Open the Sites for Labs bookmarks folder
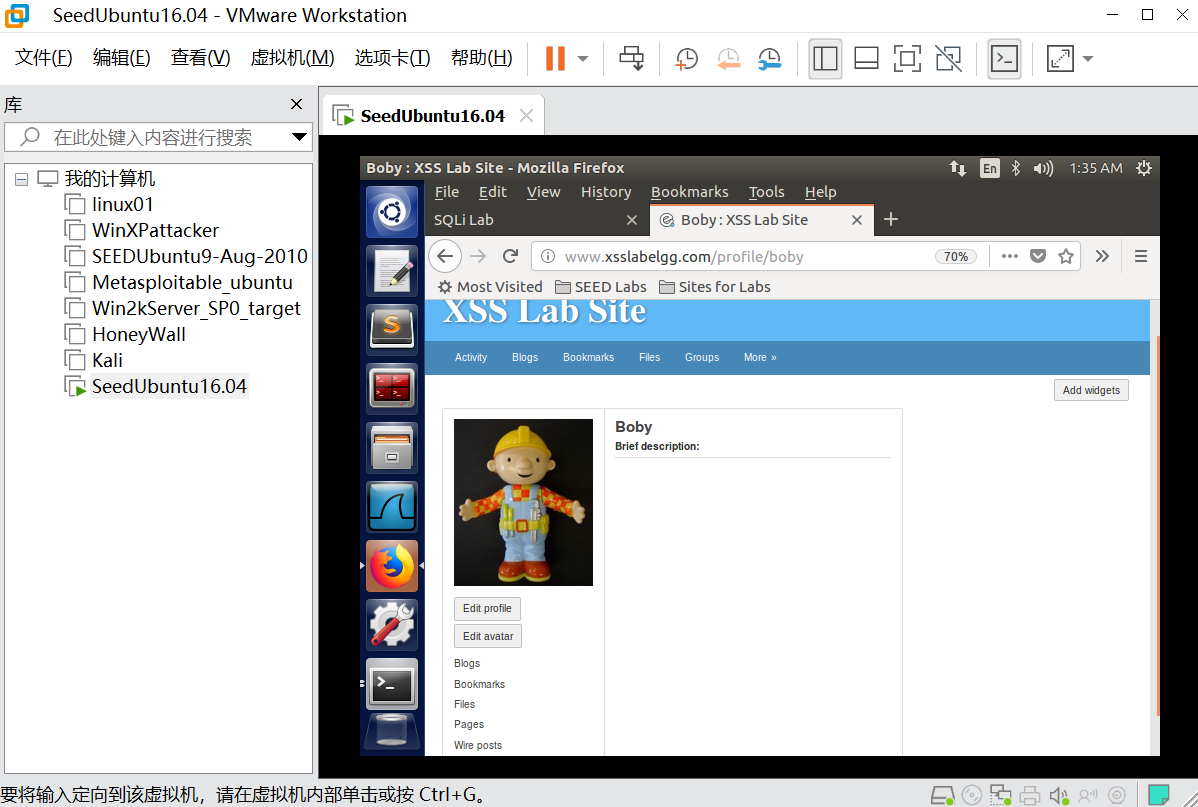The width and height of the screenshot is (1198, 807). 714,287
